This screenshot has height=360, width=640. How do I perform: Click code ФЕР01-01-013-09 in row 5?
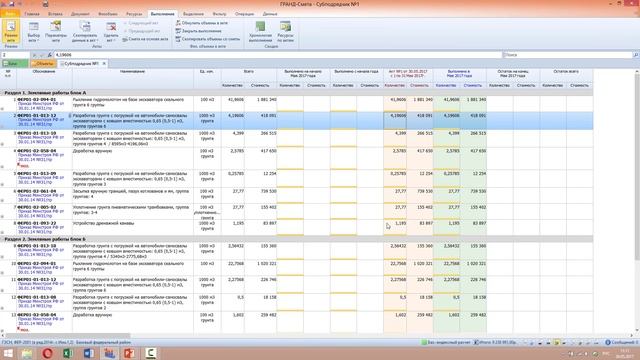37,173
